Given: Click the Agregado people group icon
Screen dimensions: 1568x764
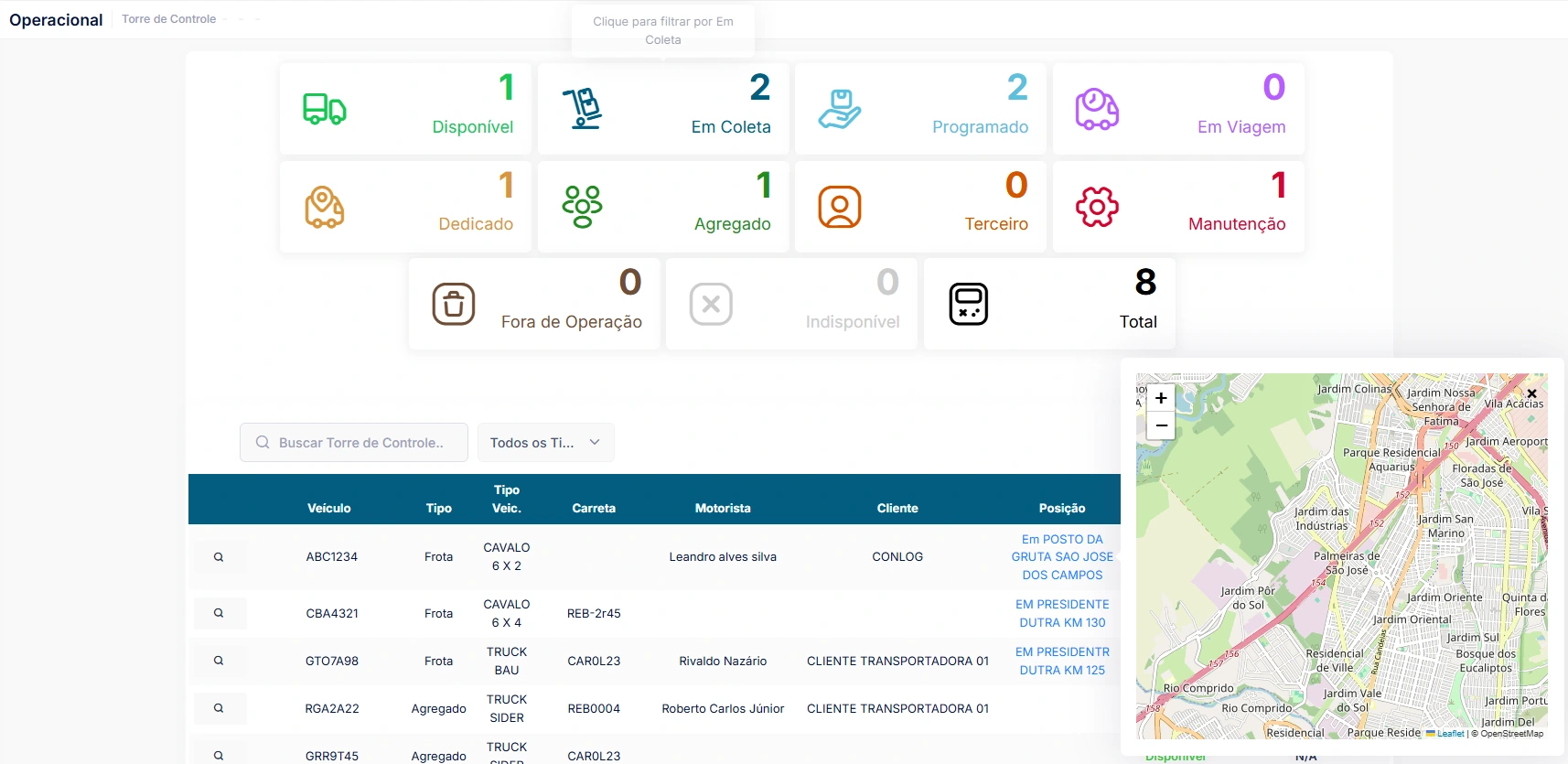Looking at the screenshot, I should [583, 207].
